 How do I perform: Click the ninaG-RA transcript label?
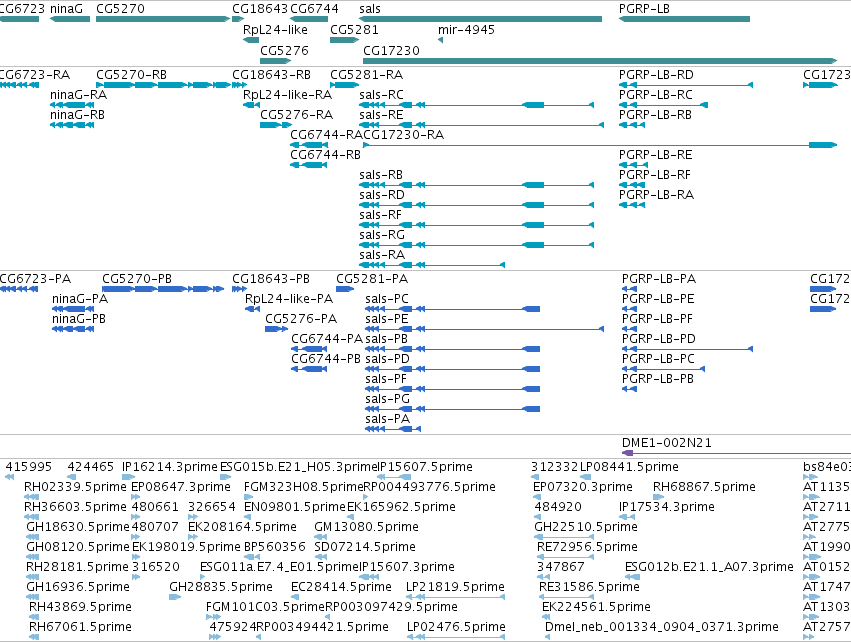[x=78, y=94]
